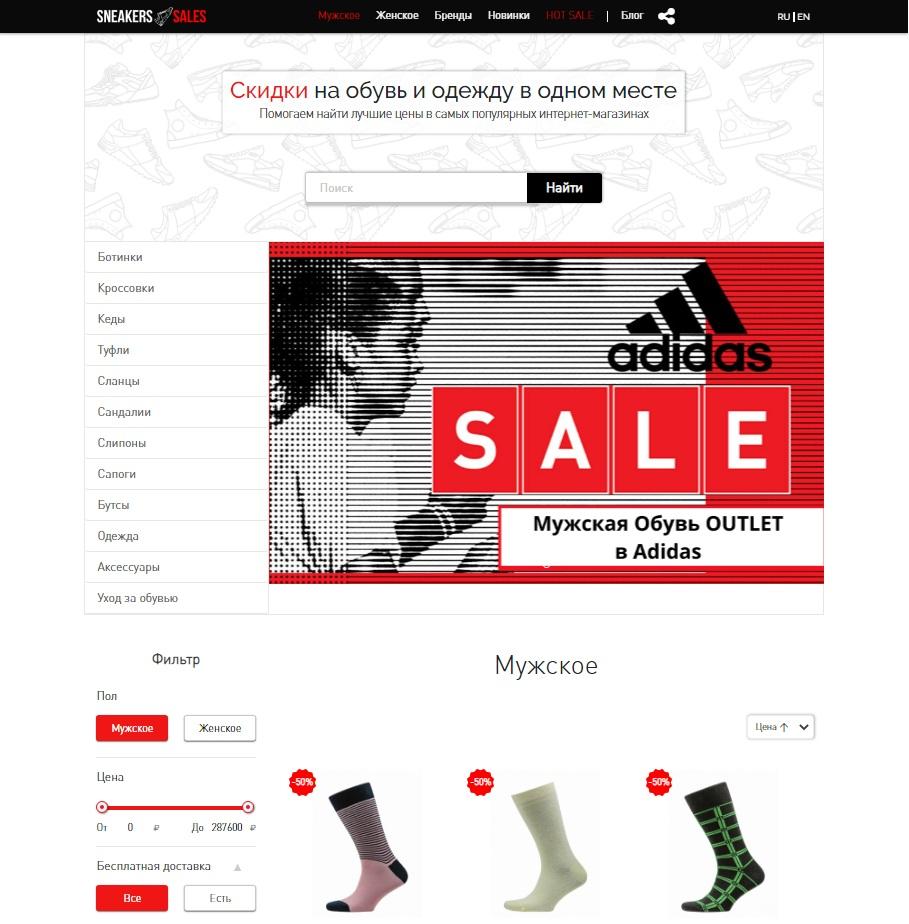
Task: Click the left price slider handle
Action: [102, 807]
